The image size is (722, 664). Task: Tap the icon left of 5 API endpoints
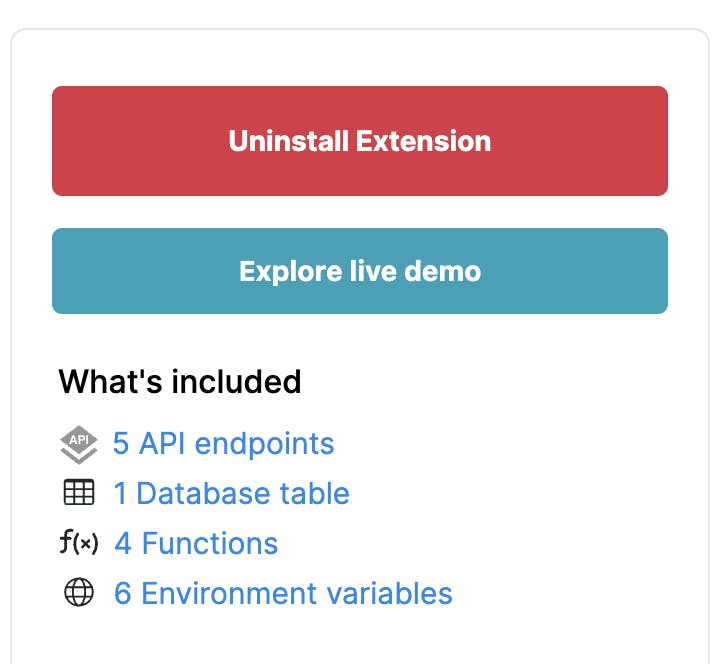point(79,444)
